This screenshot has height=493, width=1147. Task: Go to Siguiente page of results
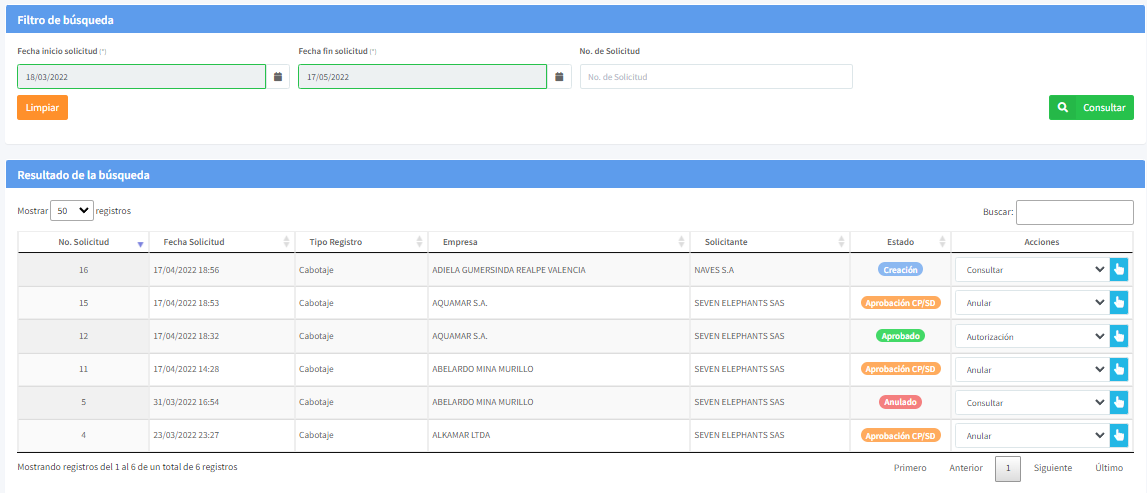[1052, 468]
